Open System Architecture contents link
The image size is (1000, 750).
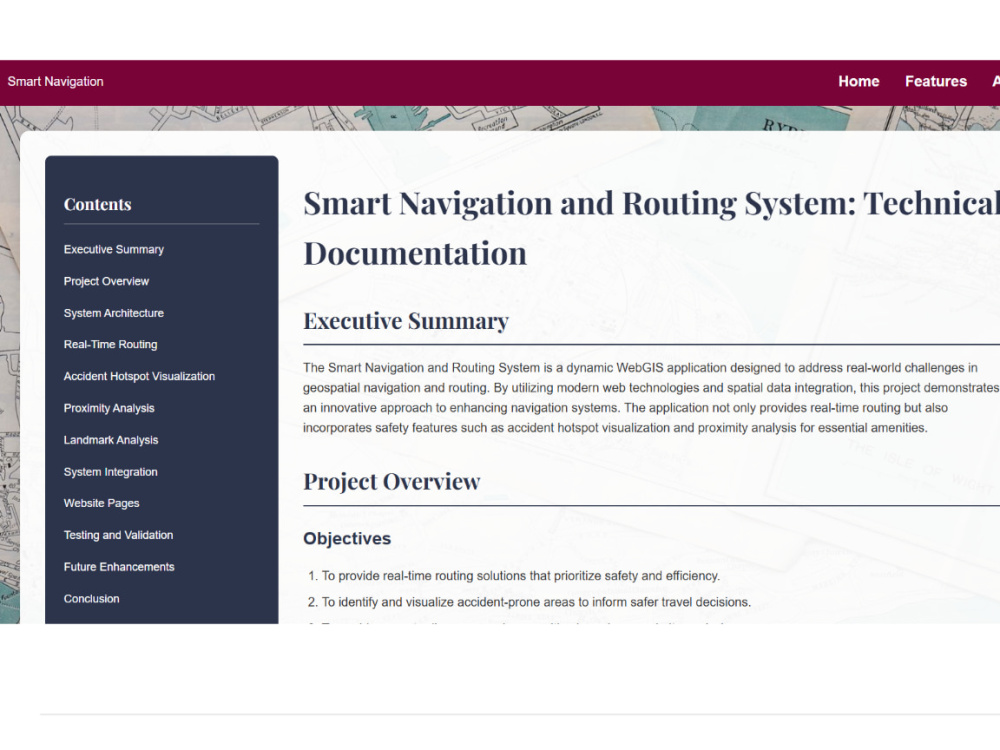point(114,313)
